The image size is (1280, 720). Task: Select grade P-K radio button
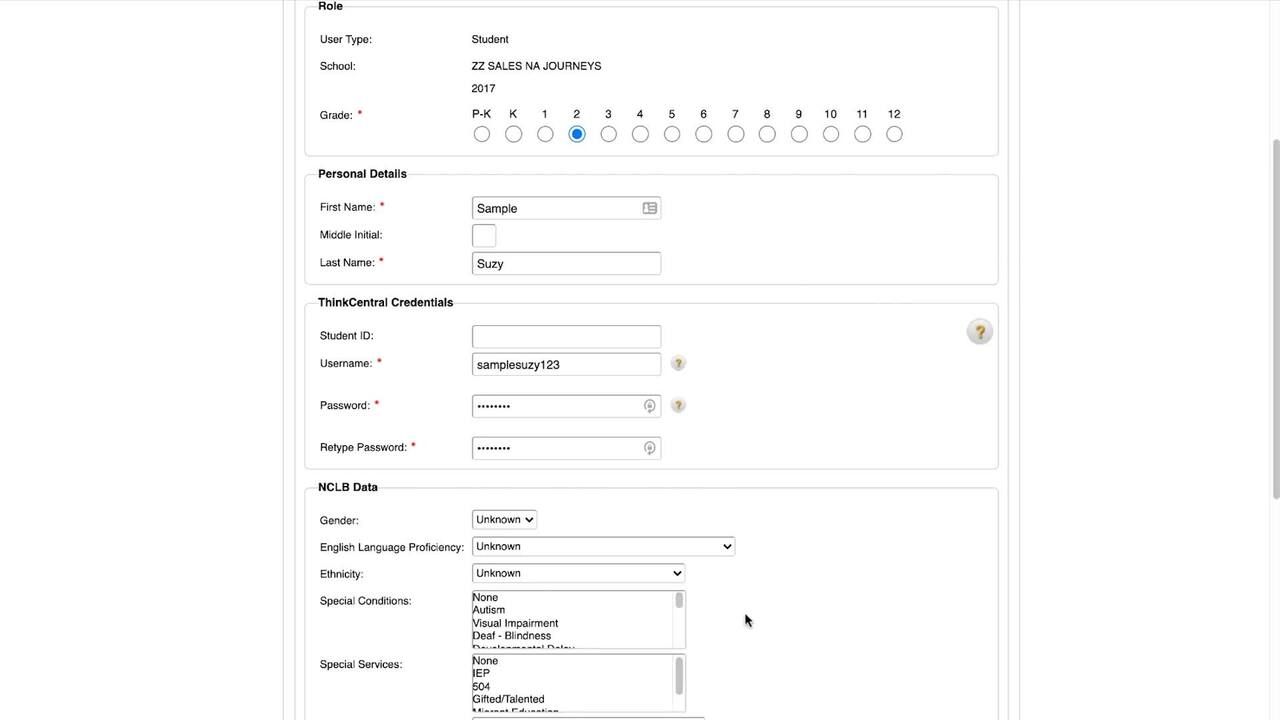(x=482, y=134)
